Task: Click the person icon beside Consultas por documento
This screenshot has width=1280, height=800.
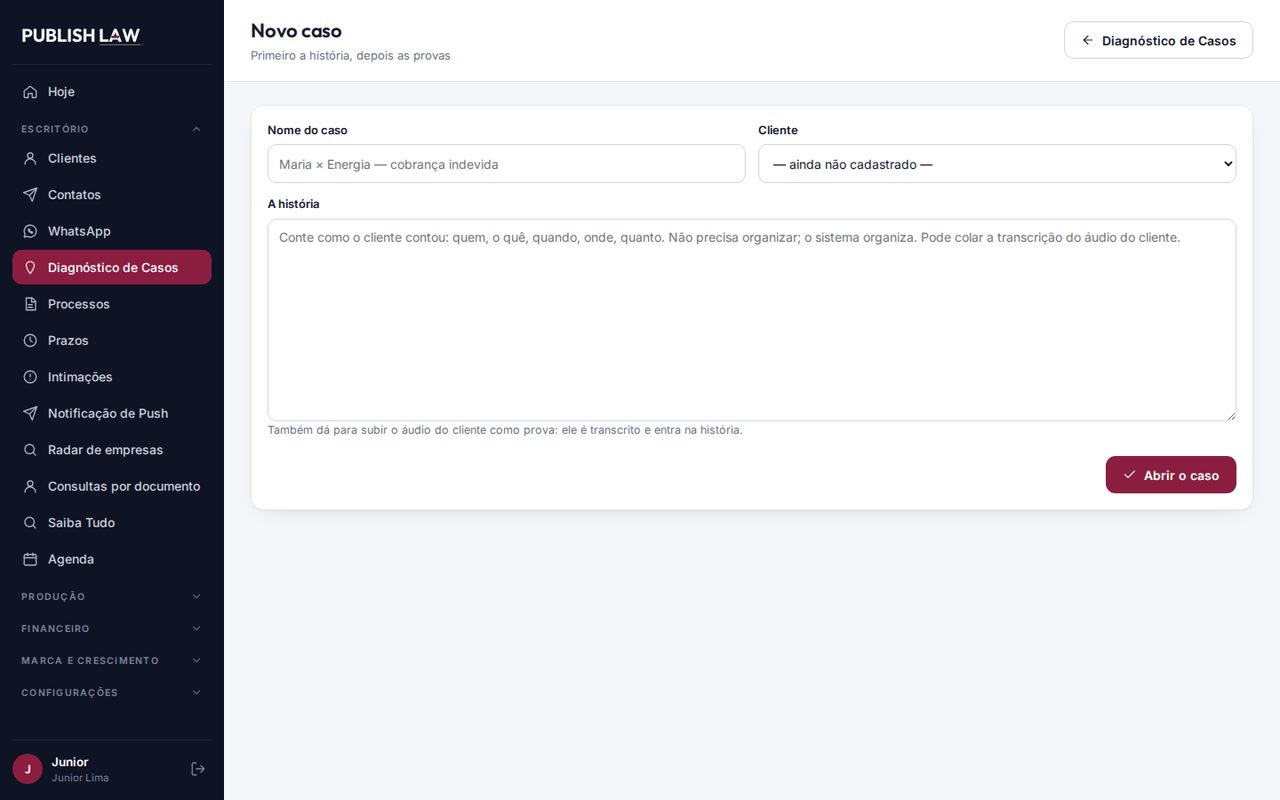Action: click(30, 487)
